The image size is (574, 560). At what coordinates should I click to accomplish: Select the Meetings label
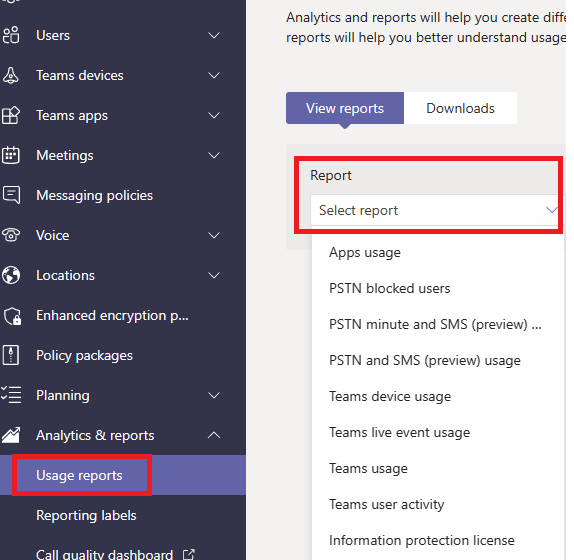64,156
